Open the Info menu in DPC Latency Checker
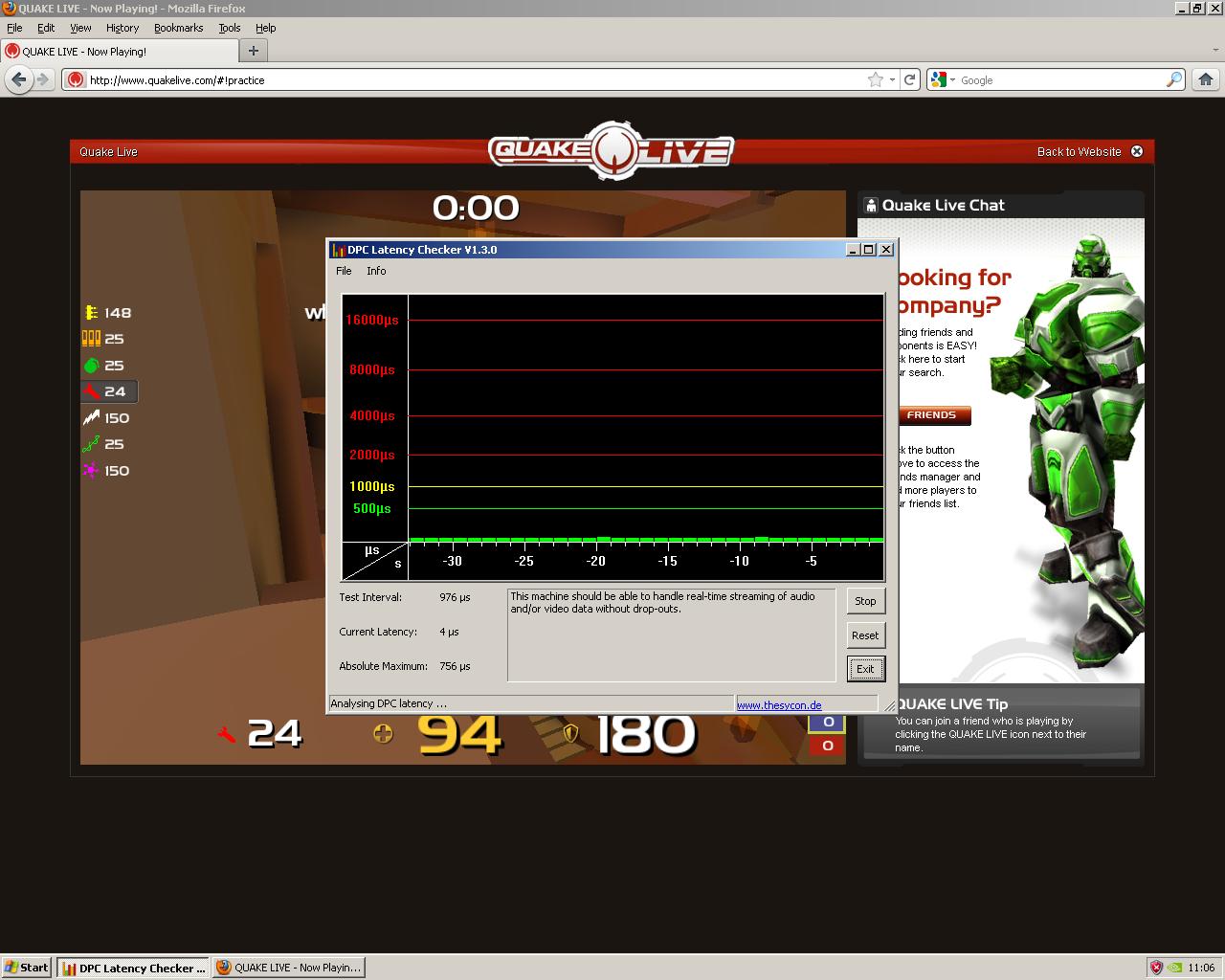 click(x=376, y=271)
